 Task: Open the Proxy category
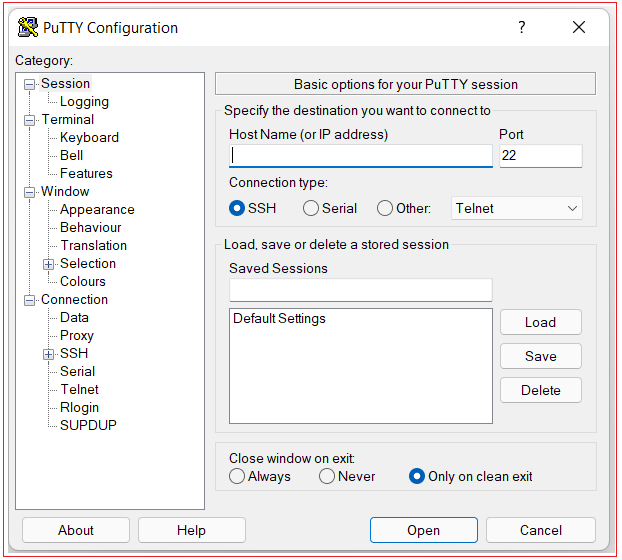(77, 336)
